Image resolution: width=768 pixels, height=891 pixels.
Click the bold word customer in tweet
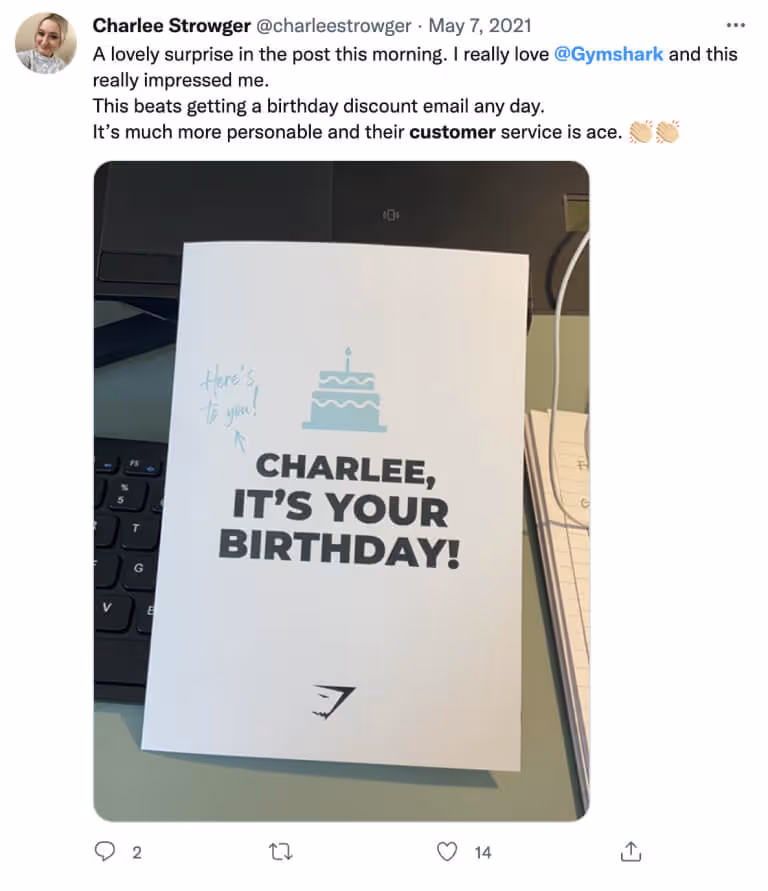tap(452, 132)
